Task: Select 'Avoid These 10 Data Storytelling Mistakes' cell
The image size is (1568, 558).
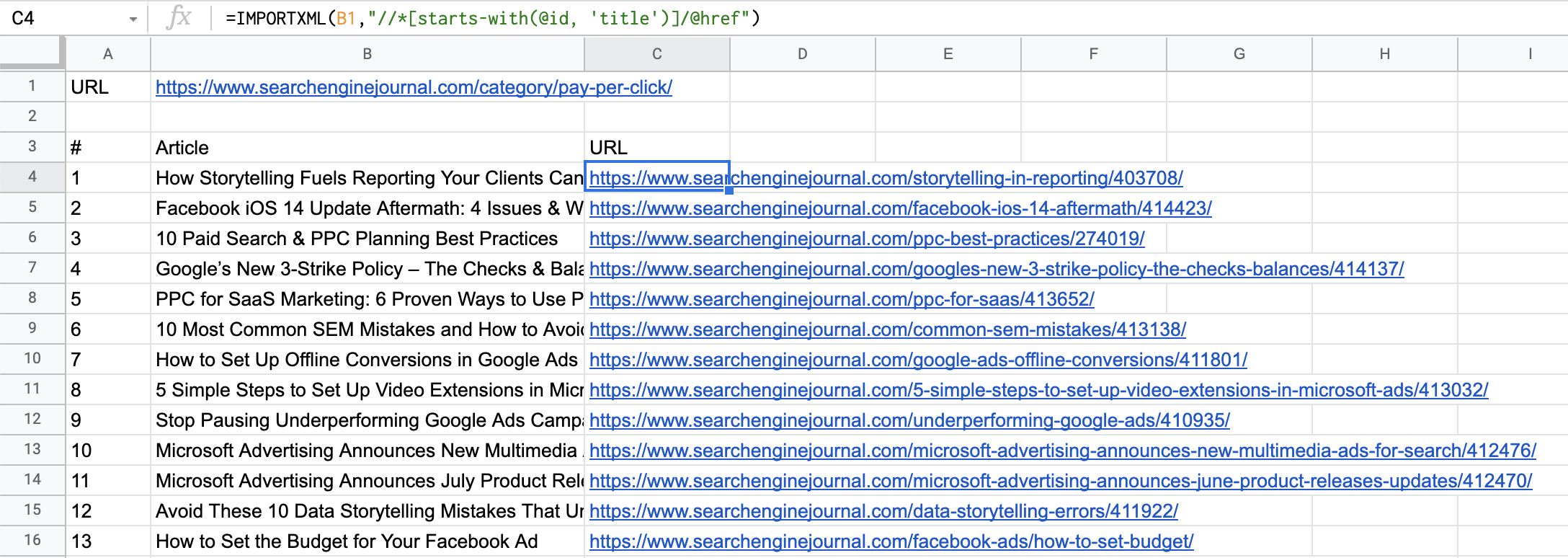Action: 367,510
